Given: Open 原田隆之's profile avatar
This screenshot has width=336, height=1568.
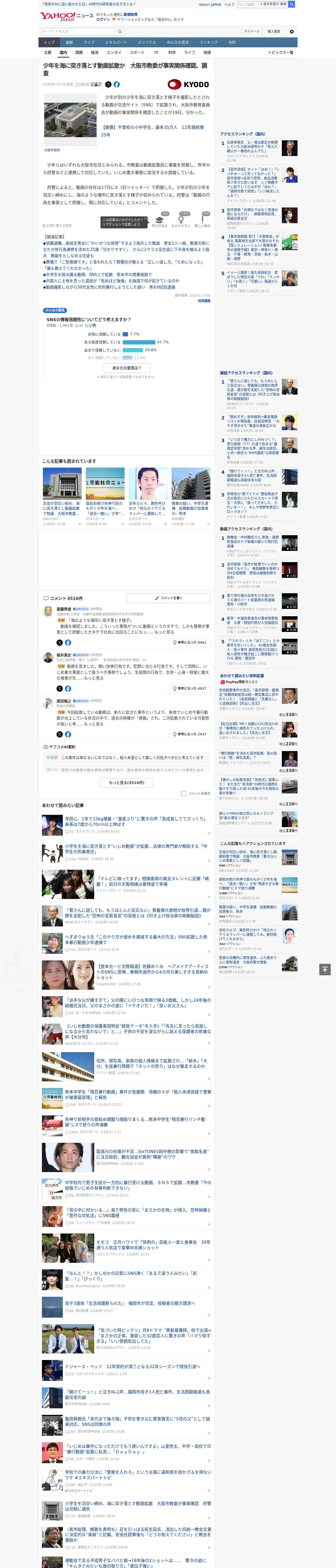Looking at the screenshot, I should click(48, 704).
